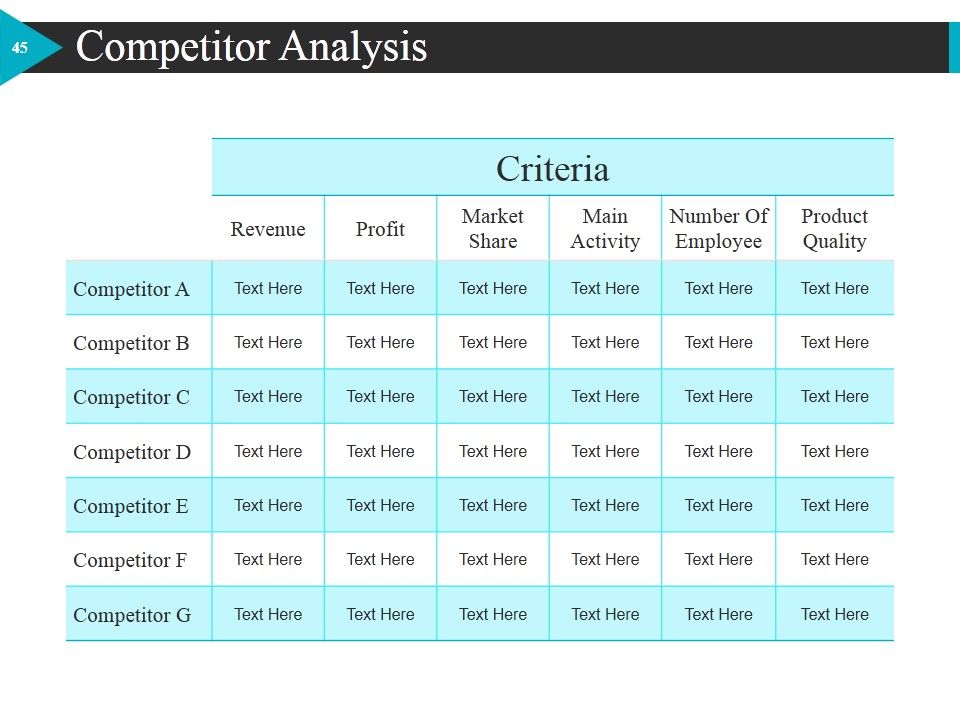Viewport: 960px width, 720px height.
Task: Select the Competitor Analysis title
Action: coord(251,47)
